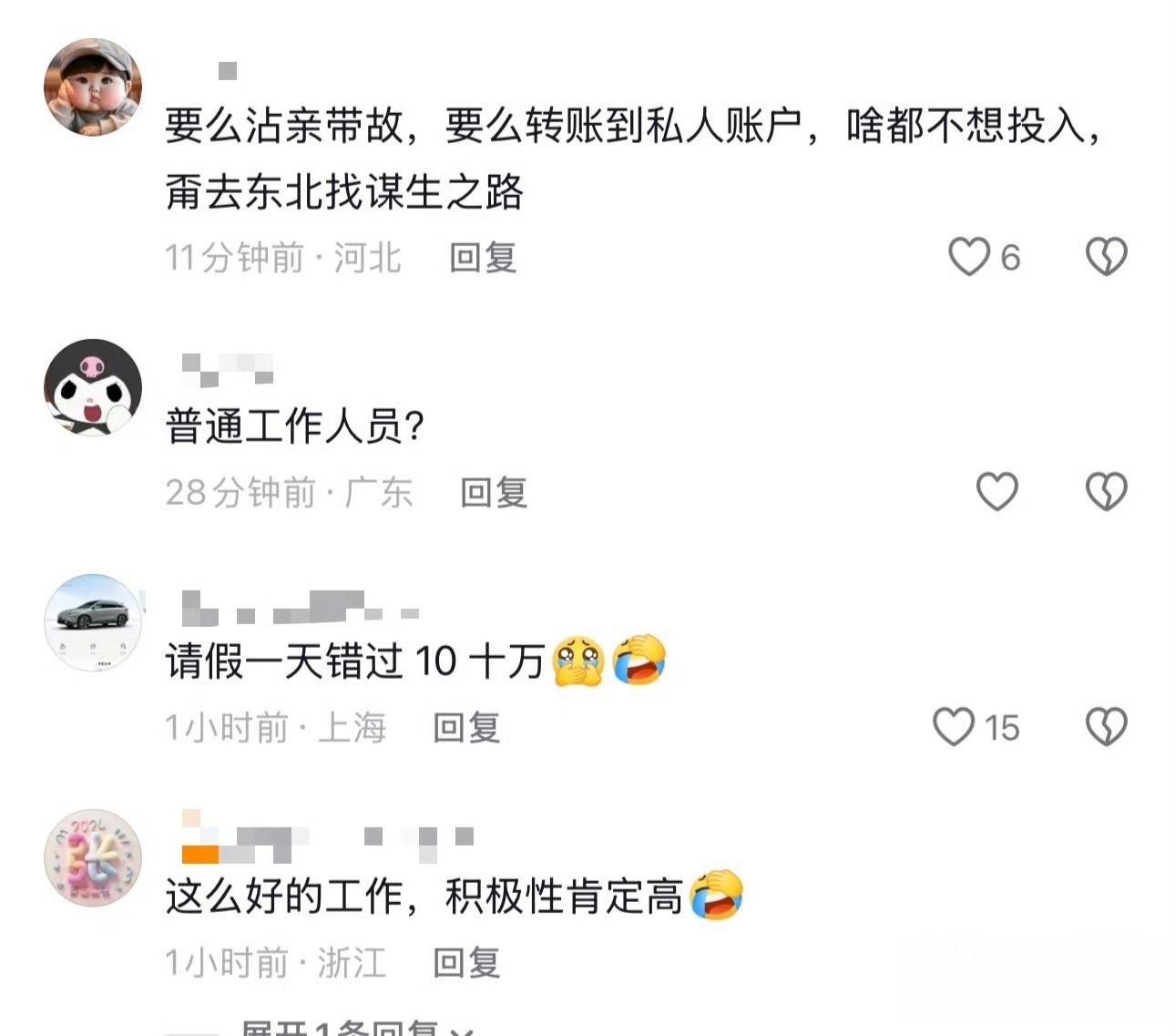
Task: Reply to the Zhejiang comment via 回复
Action: pos(466,963)
